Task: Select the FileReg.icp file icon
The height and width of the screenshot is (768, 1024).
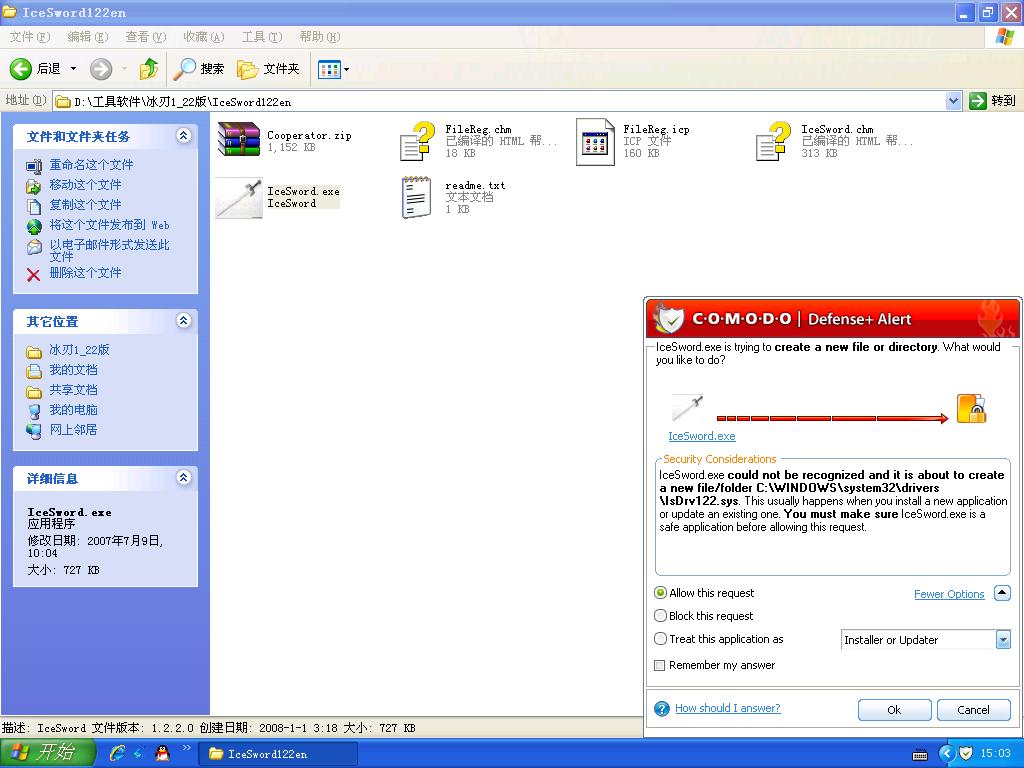Action: 595,142
